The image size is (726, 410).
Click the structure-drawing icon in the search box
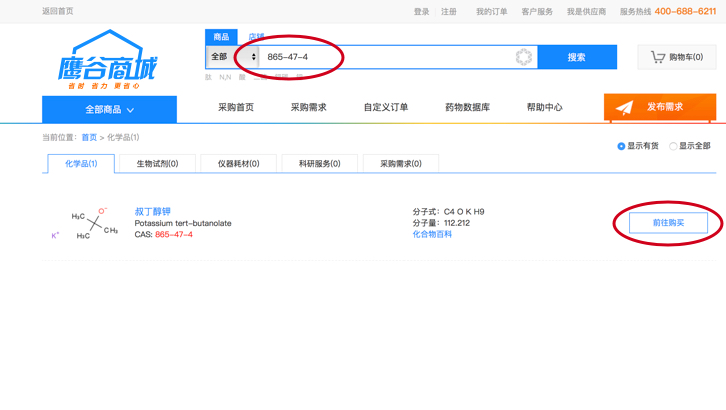[x=523, y=57]
